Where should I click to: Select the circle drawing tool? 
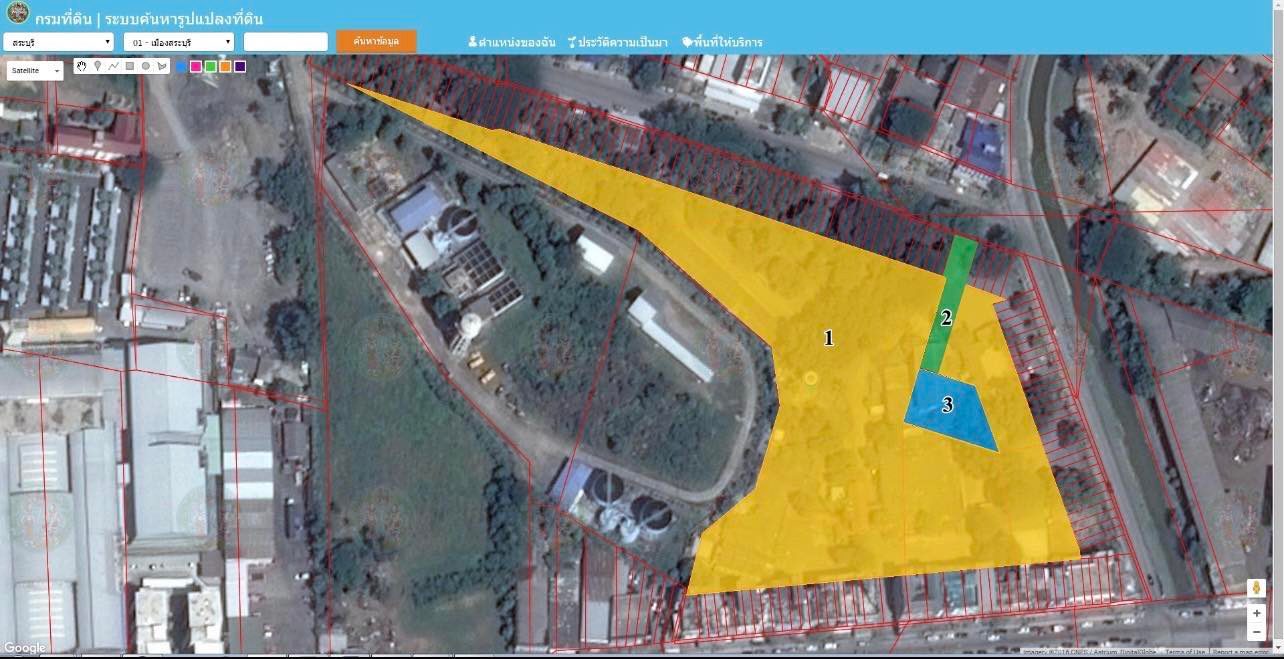point(146,66)
